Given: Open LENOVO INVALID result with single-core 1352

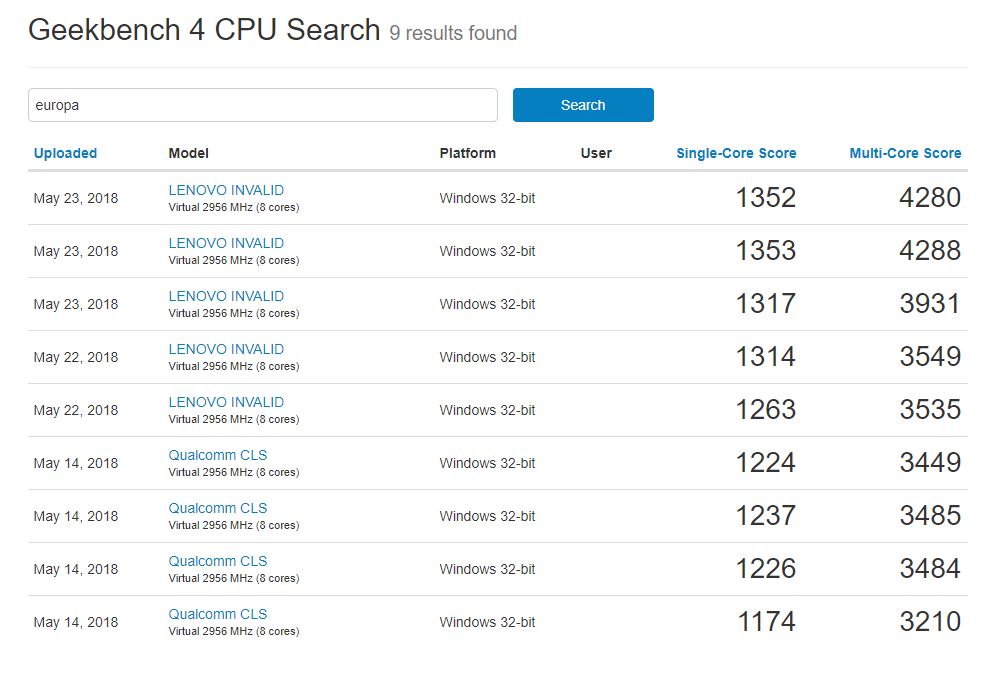Looking at the screenshot, I should 226,190.
